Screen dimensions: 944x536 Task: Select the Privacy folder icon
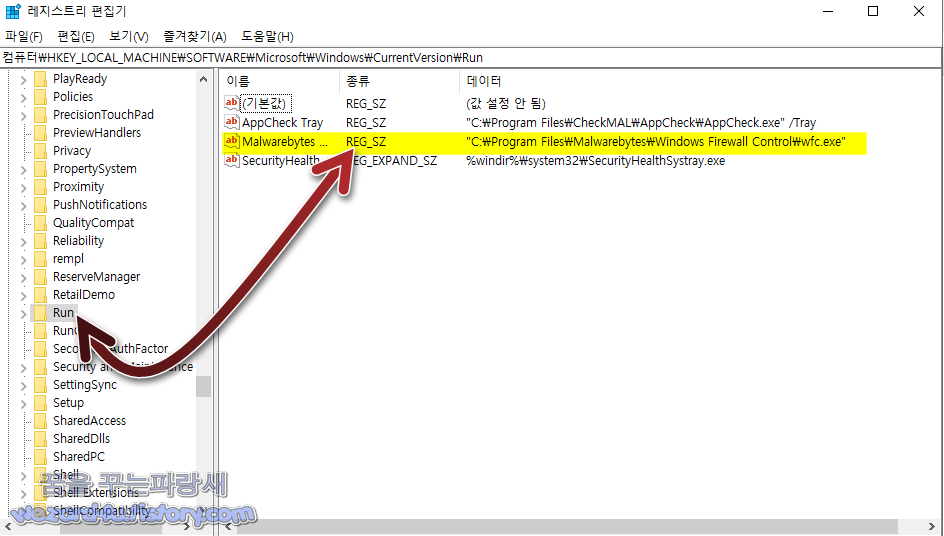[40, 151]
